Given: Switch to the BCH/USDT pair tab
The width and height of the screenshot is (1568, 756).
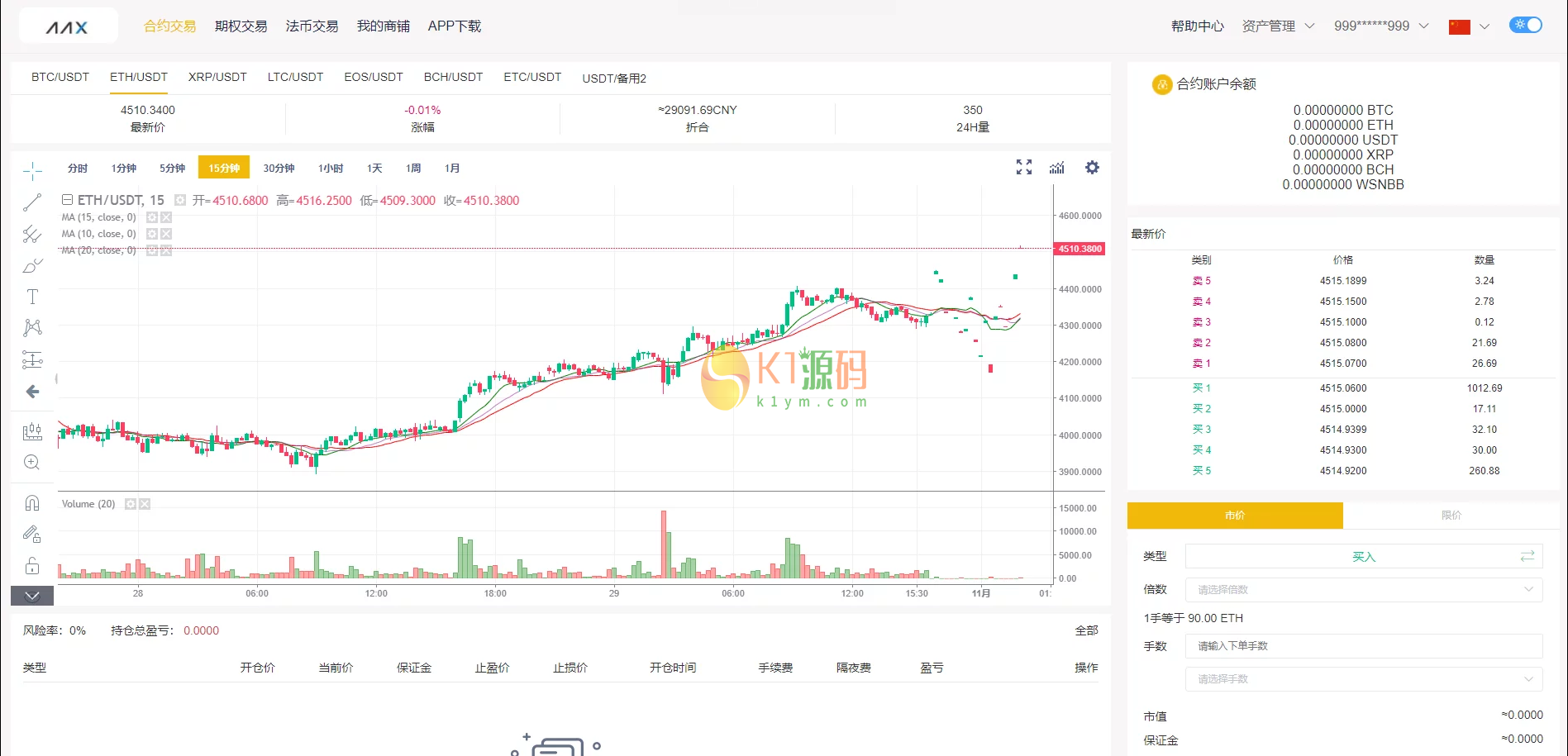Looking at the screenshot, I should pyautogui.click(x=453, y=77).
